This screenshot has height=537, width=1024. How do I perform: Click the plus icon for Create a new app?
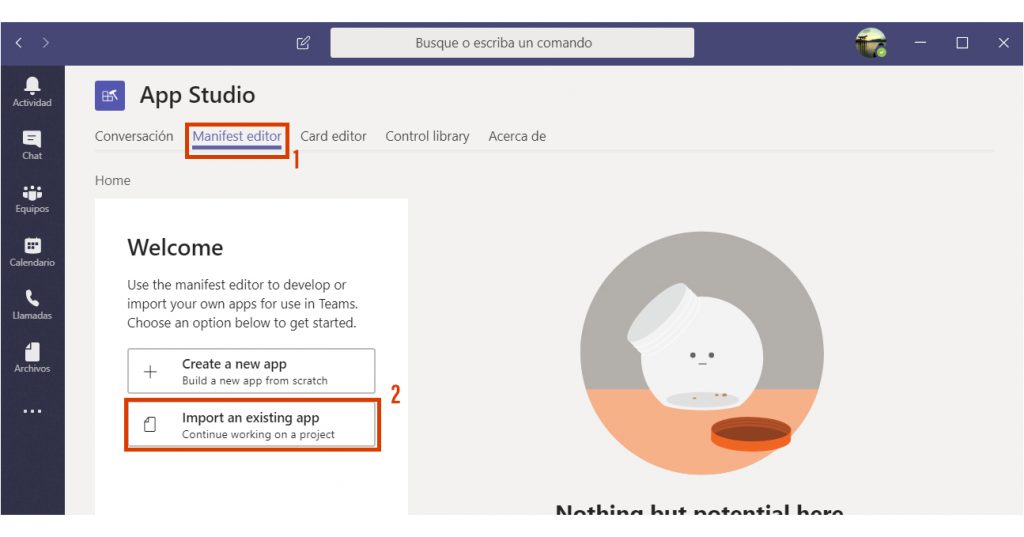click(150, 372)
